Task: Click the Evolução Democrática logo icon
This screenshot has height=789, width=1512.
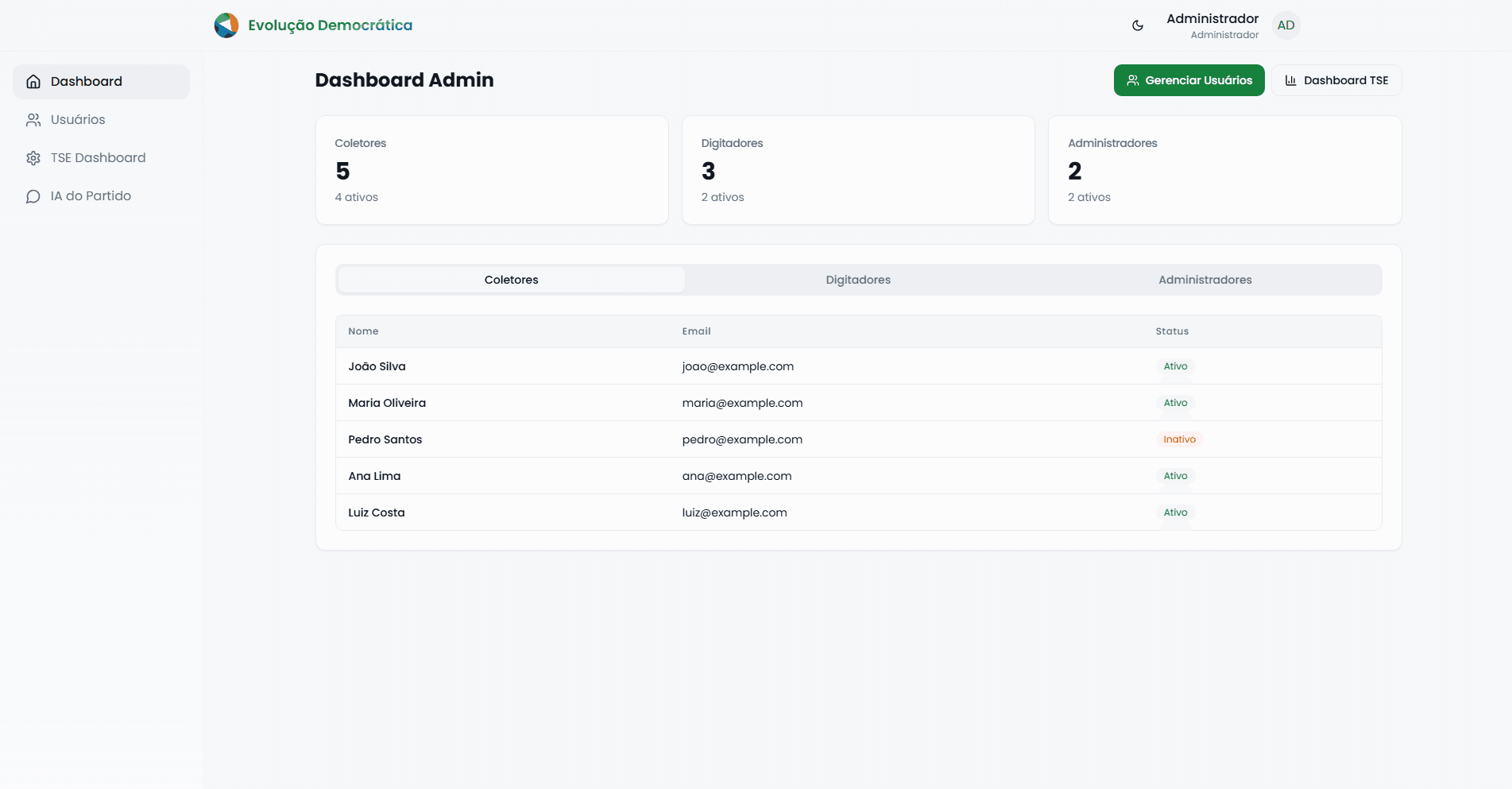Action: [226, 25]
